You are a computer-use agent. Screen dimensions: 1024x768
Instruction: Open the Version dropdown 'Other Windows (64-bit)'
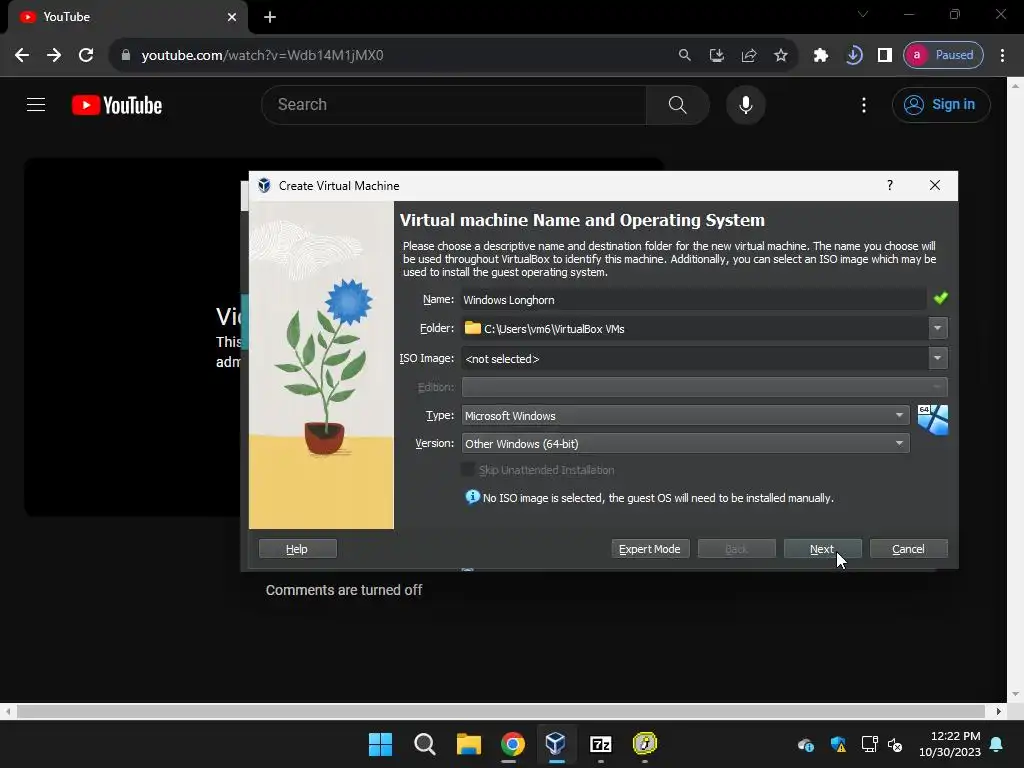685,443
